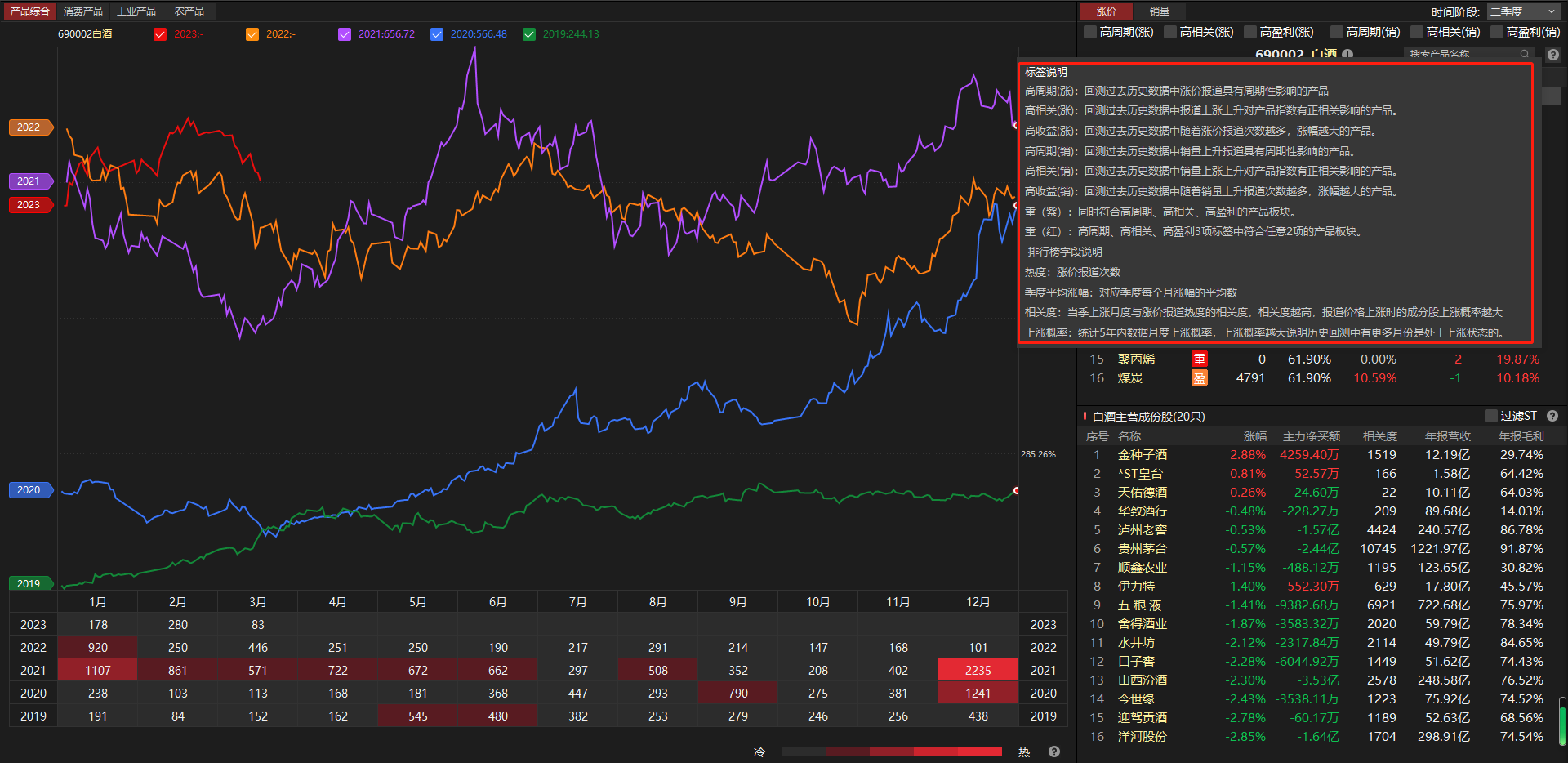Viewport: 1568px width, 763px height.
Task: Select the blue 2020 year tag on chart axis
Action: (30, 490)
